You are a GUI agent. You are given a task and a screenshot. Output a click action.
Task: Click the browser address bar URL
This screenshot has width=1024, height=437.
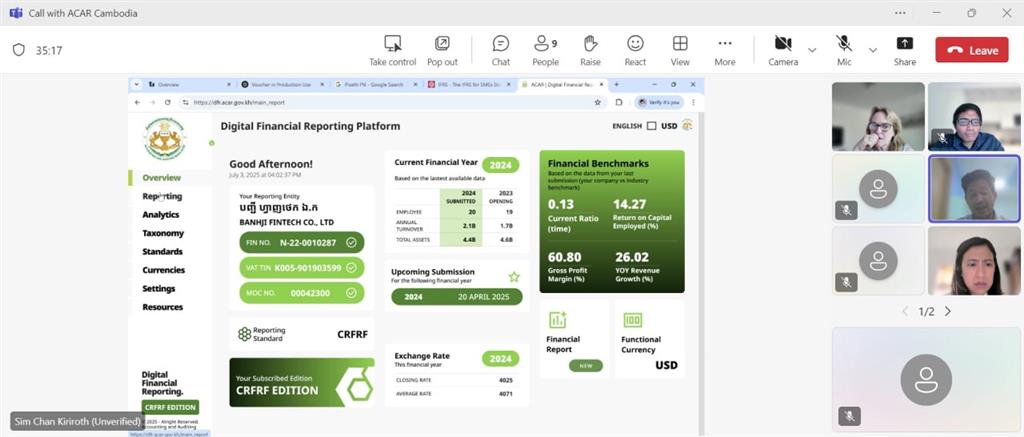[239, 103]
